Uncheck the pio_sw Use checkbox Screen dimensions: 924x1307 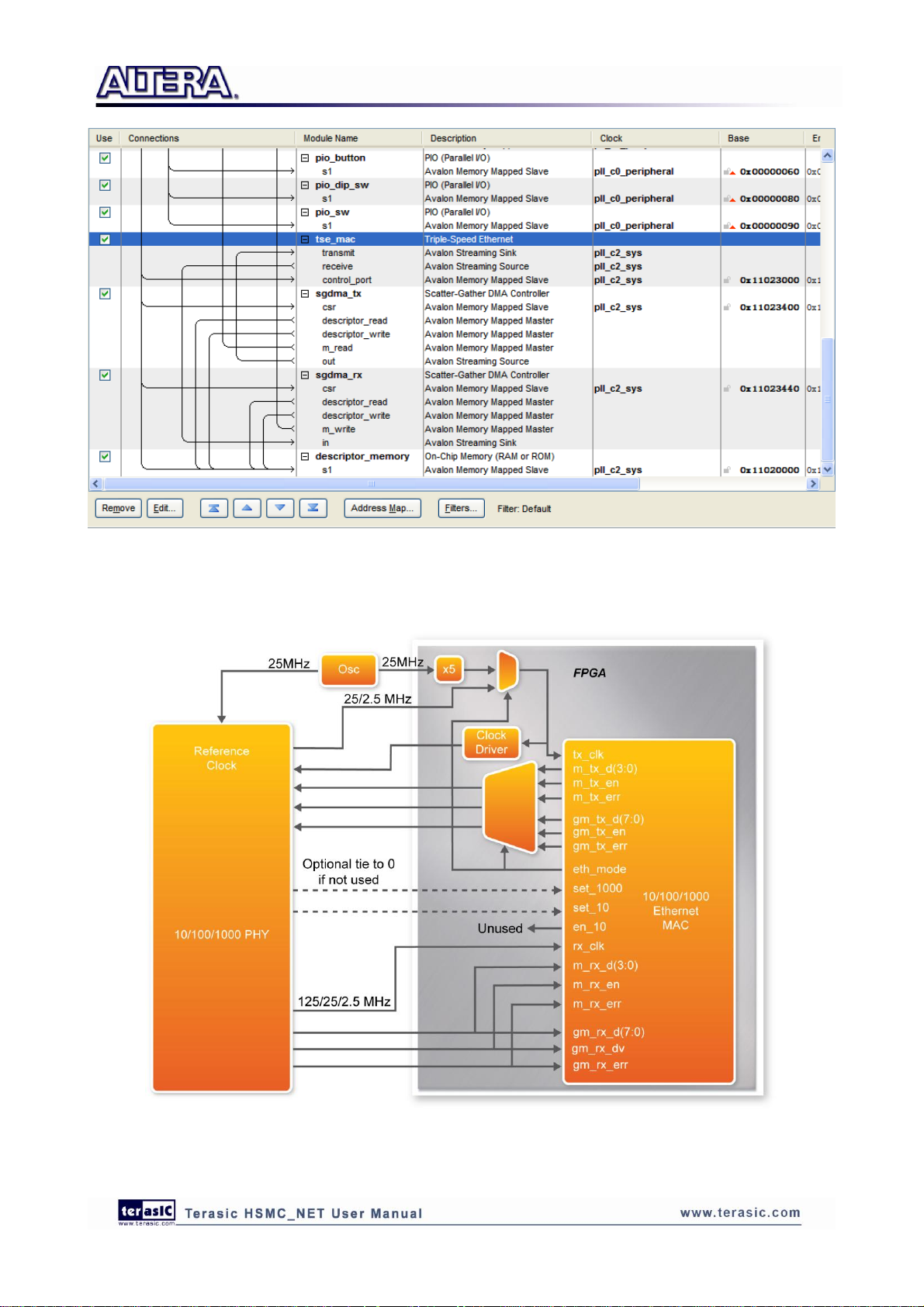coord(105,213)
